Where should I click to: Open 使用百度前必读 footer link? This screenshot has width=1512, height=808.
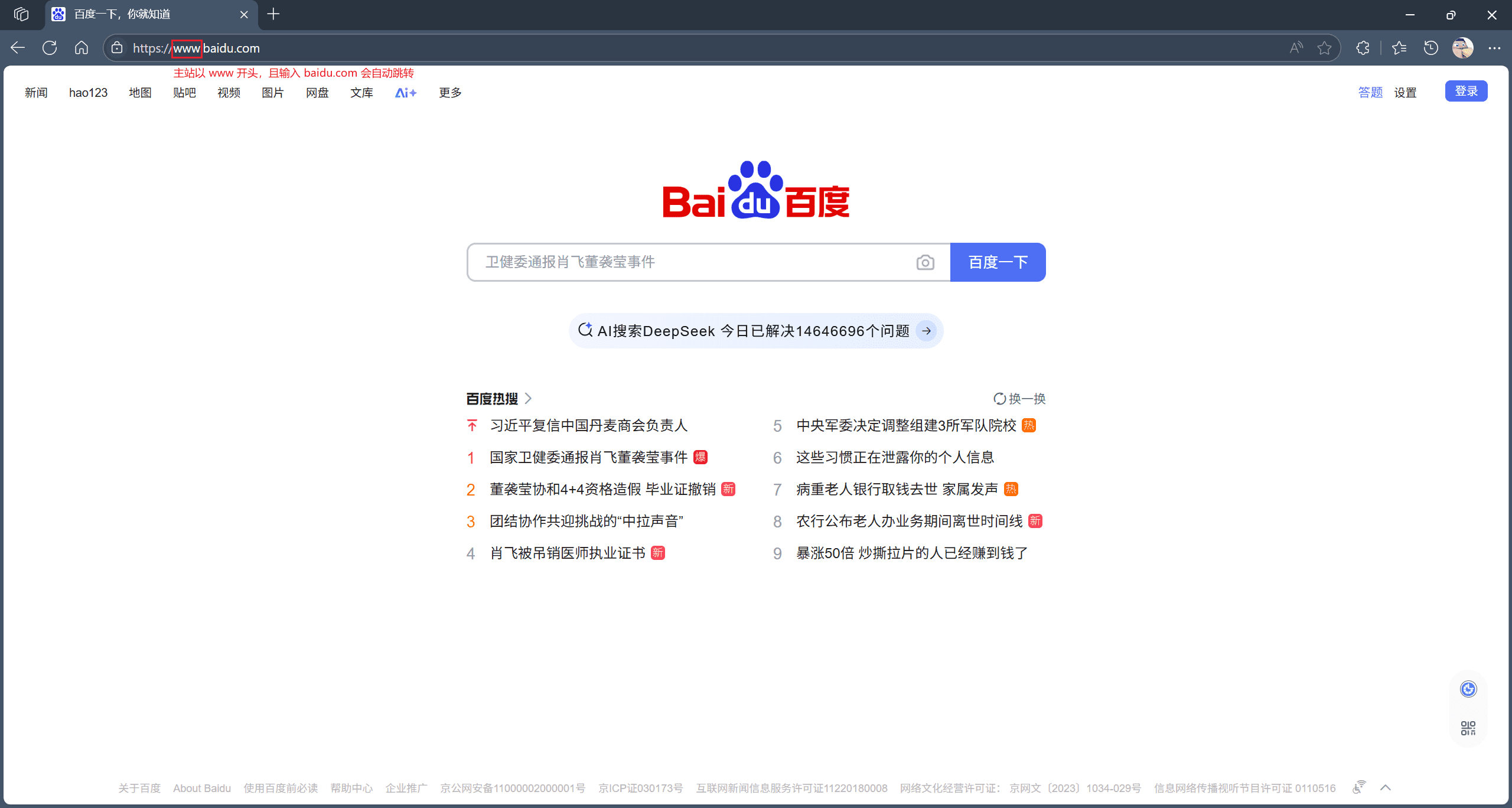pos(281,788)
